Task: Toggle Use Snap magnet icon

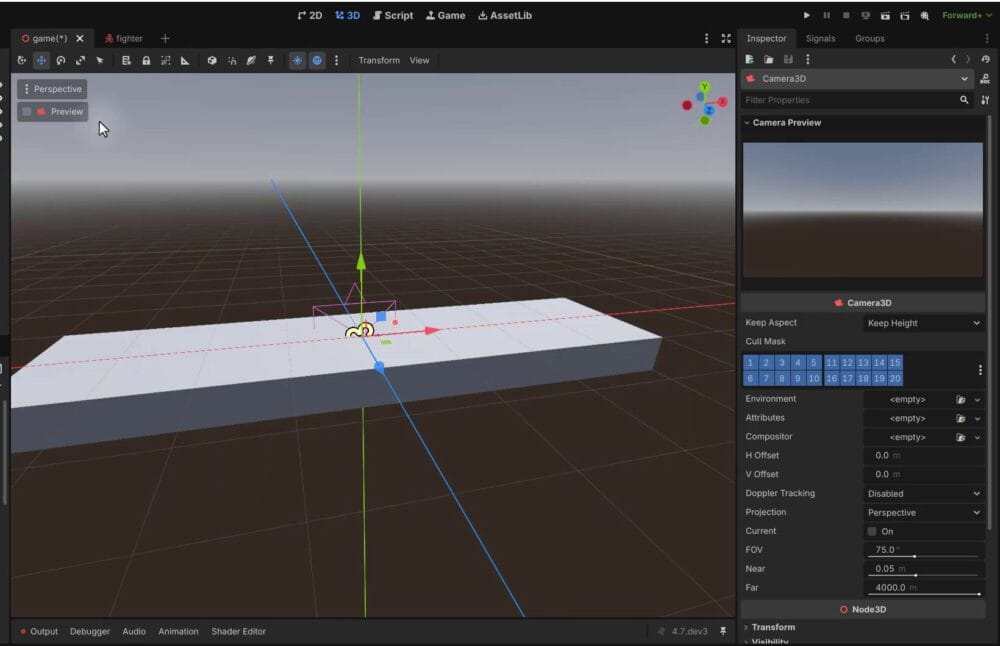Action: [x=232, y=61]
